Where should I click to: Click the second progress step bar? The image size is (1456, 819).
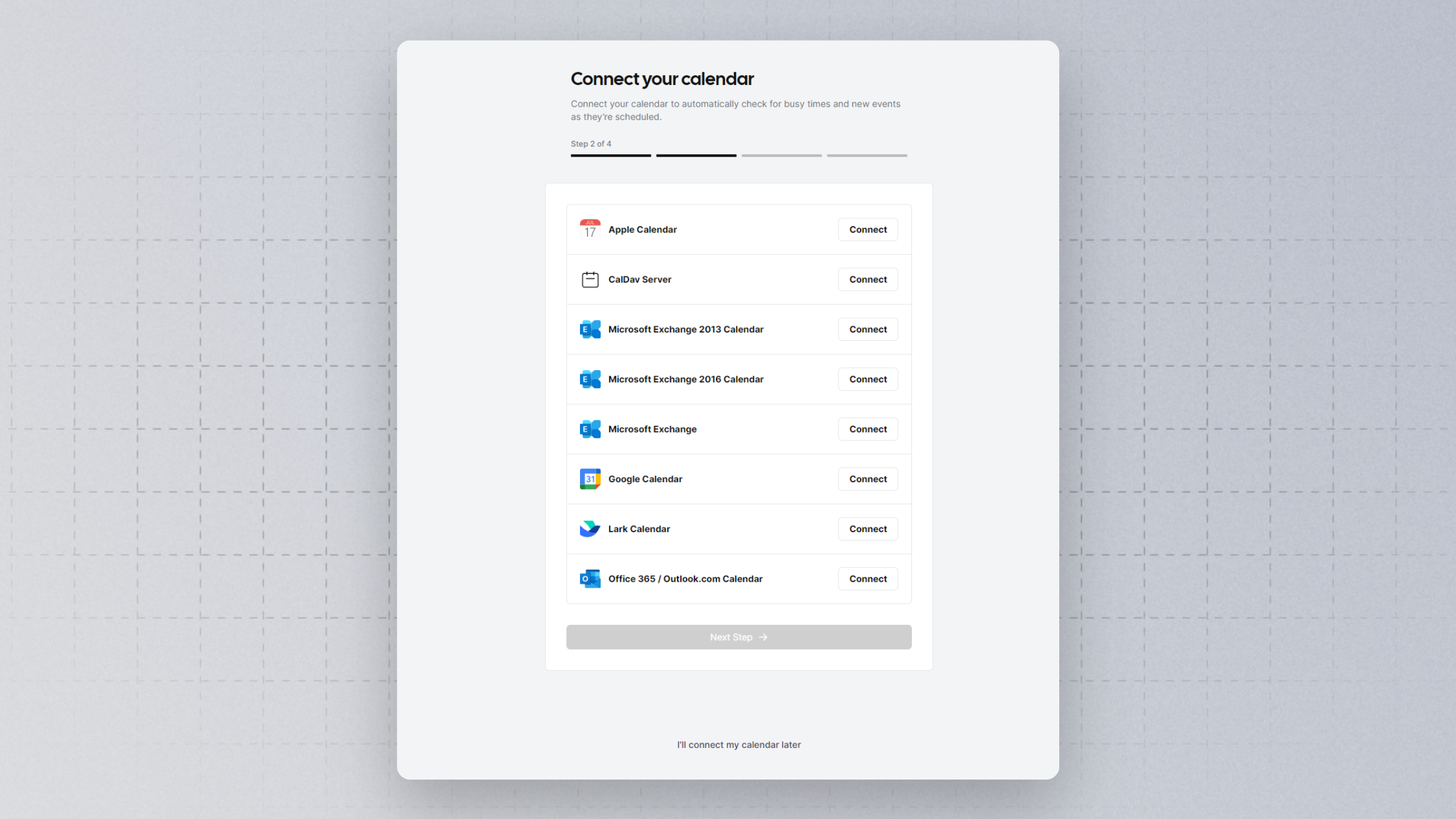[696, 155]
